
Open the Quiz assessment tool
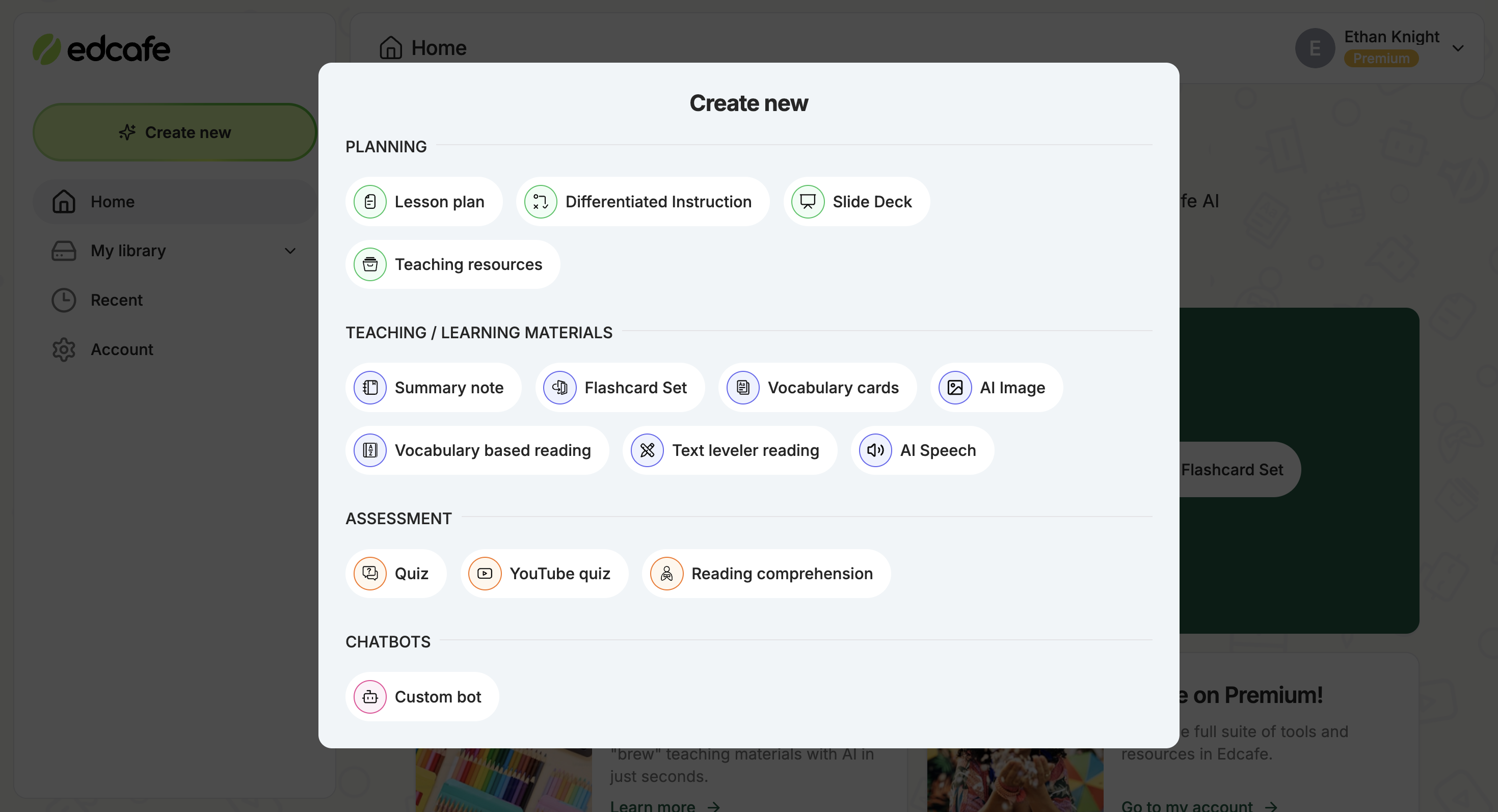[x=397, y=573]
